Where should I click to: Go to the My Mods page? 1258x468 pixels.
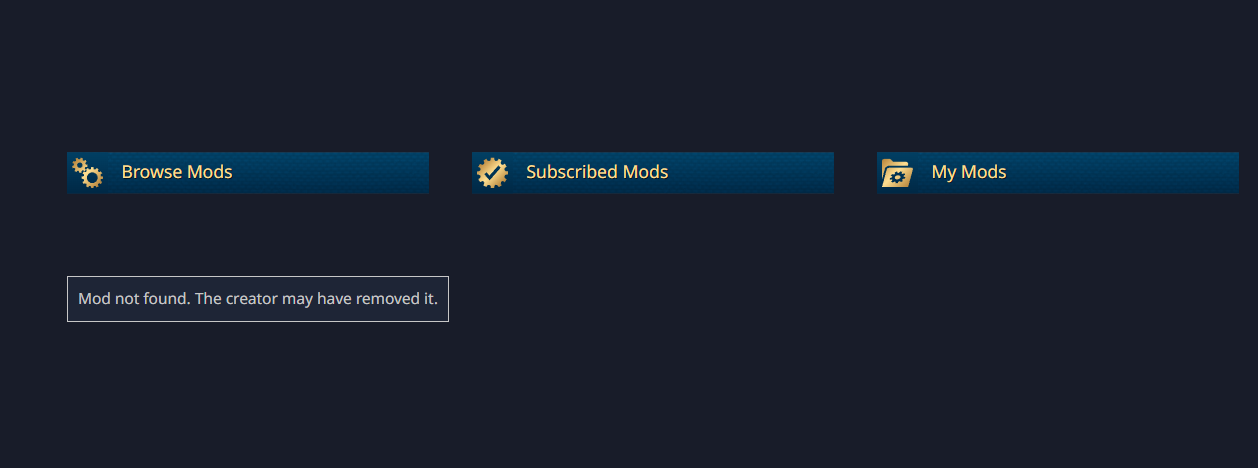tap(1058, 172)
